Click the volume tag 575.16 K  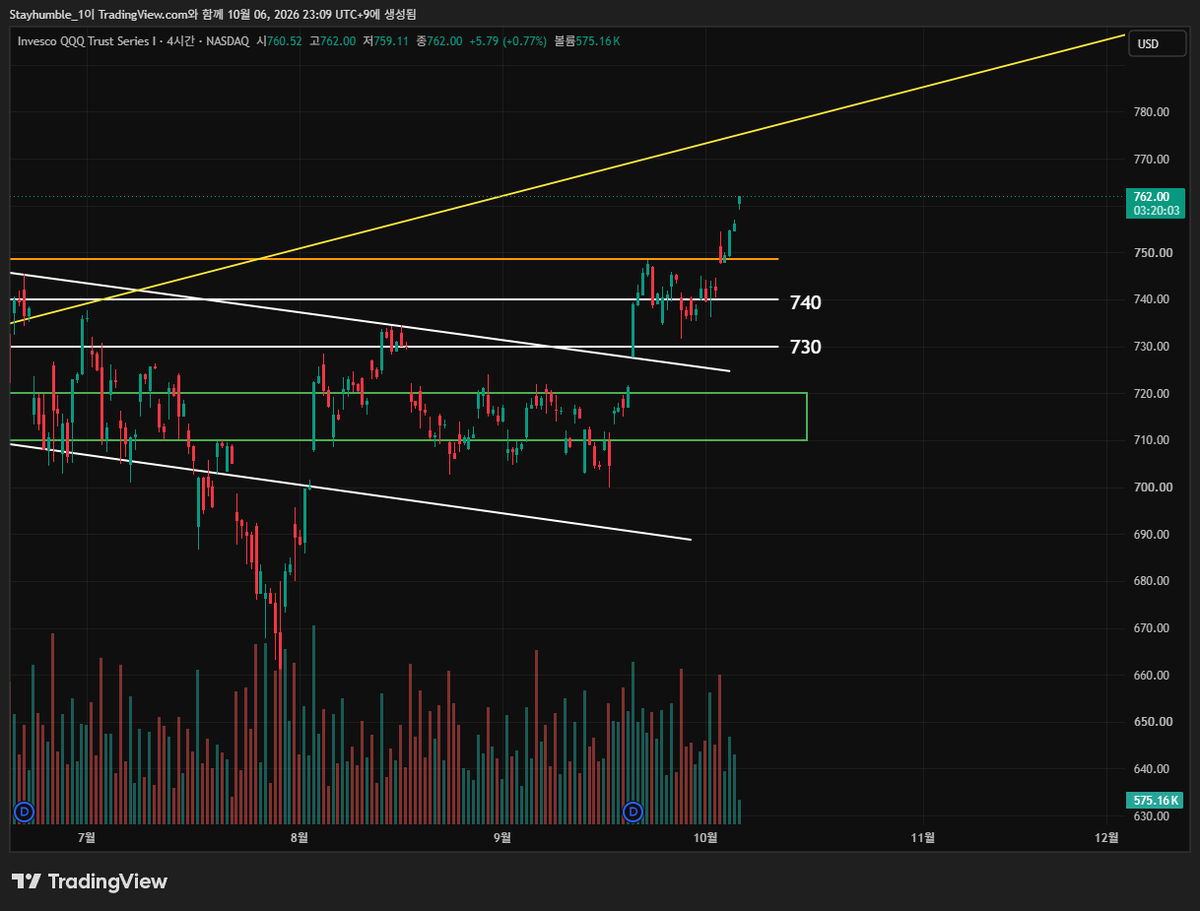click(1154, 800)
